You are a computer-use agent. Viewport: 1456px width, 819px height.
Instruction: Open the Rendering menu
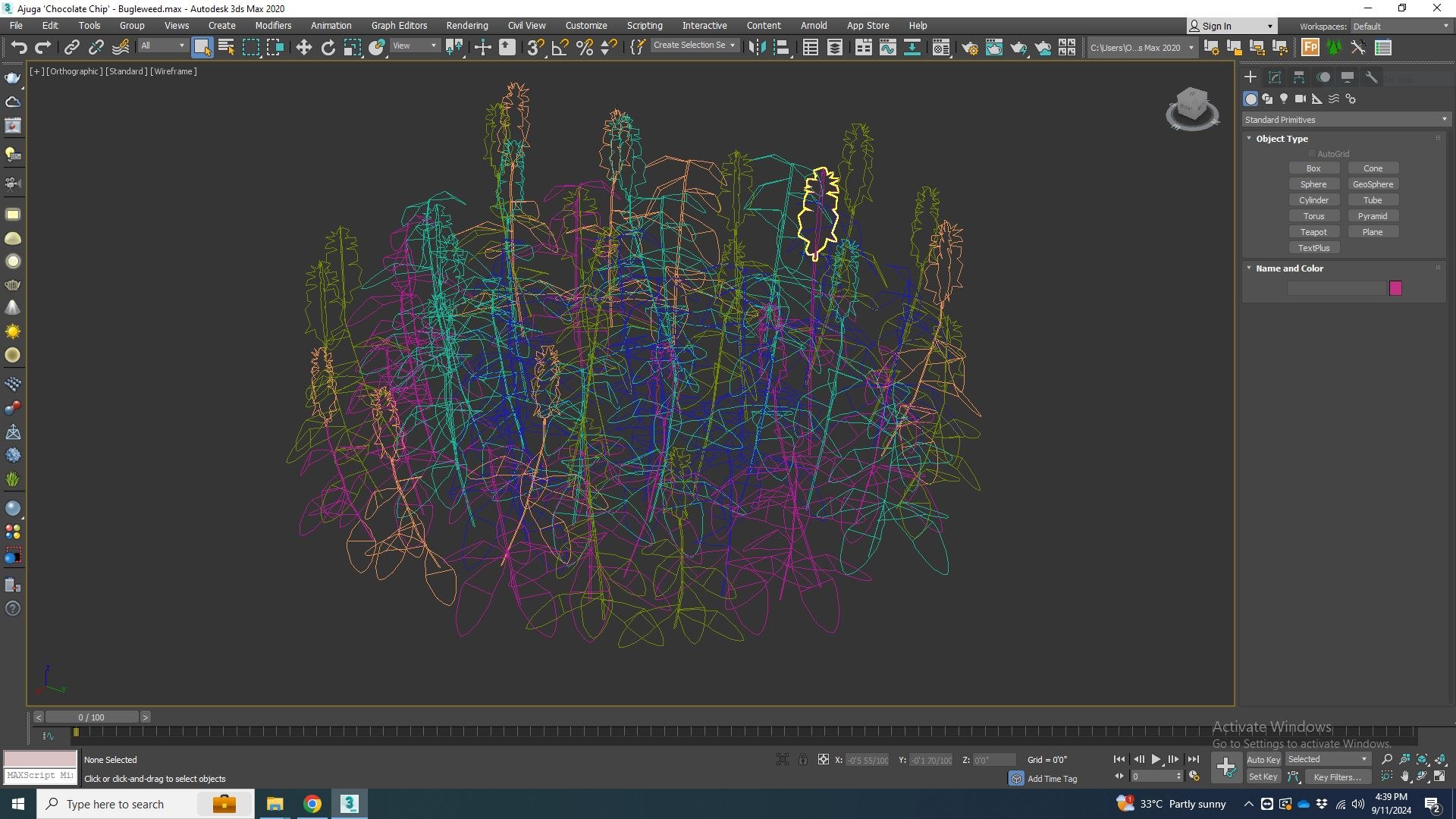(467, 26)
